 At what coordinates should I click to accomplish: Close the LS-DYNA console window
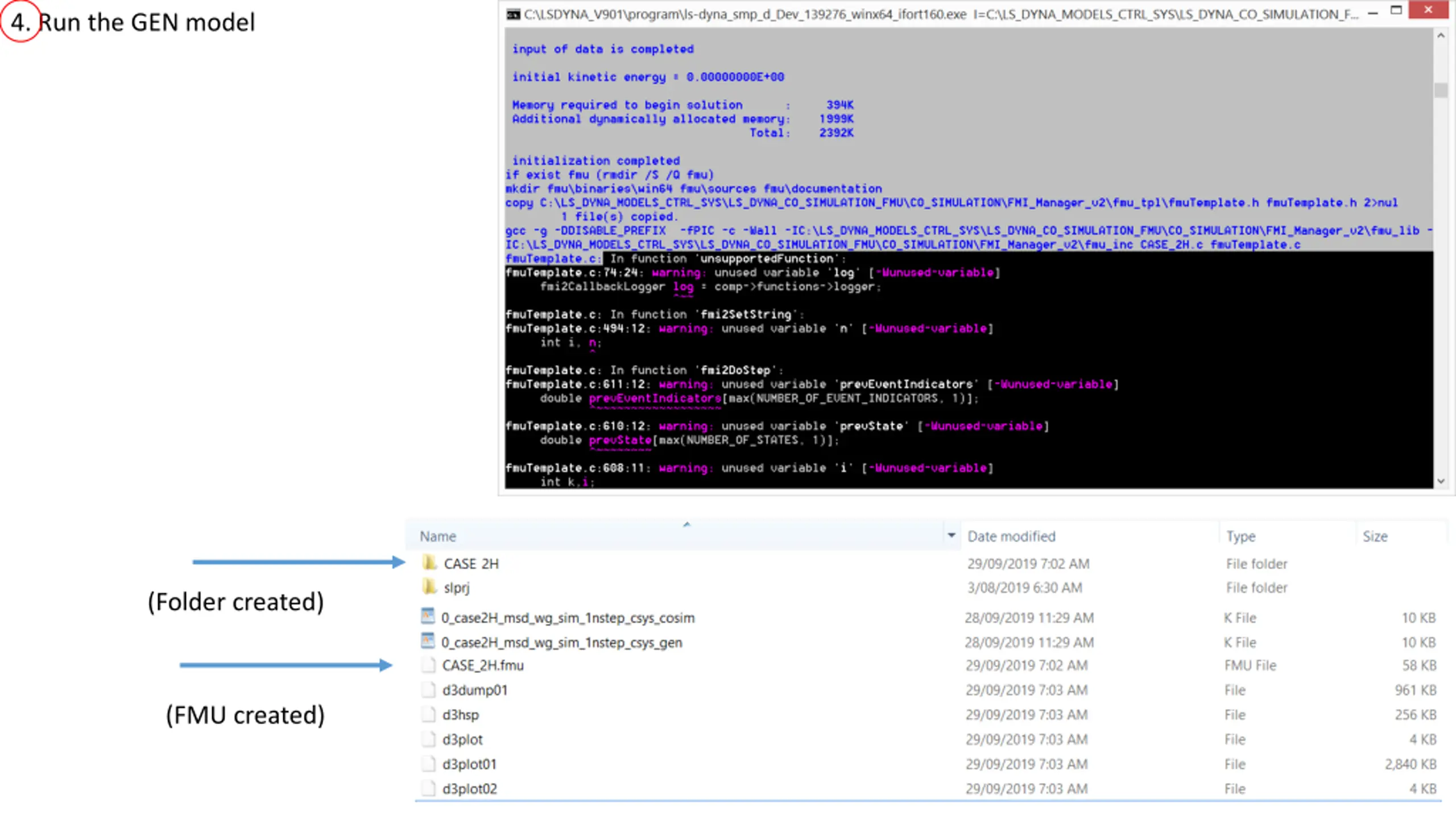pyautogui.click(x=1428, y=10)
